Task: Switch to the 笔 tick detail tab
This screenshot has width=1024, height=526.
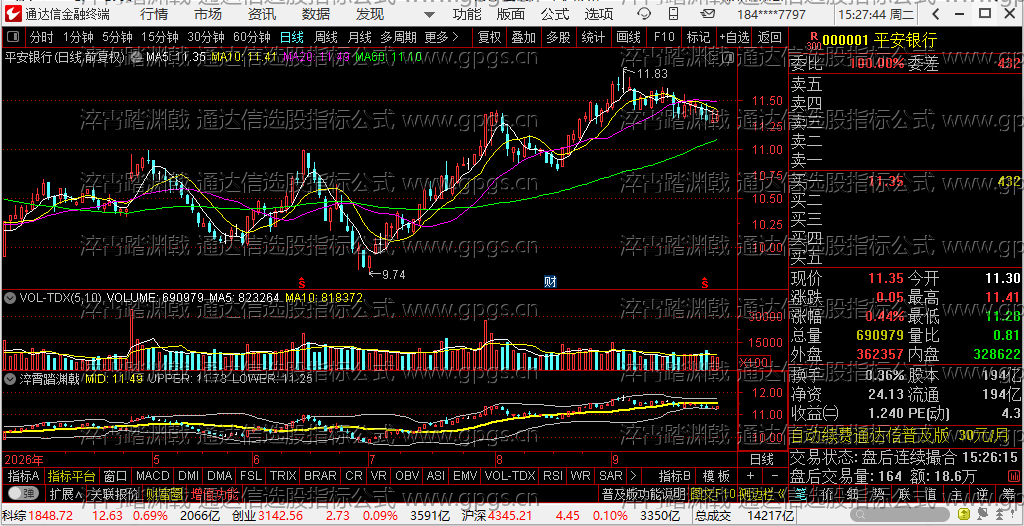Action: [803, 494]
